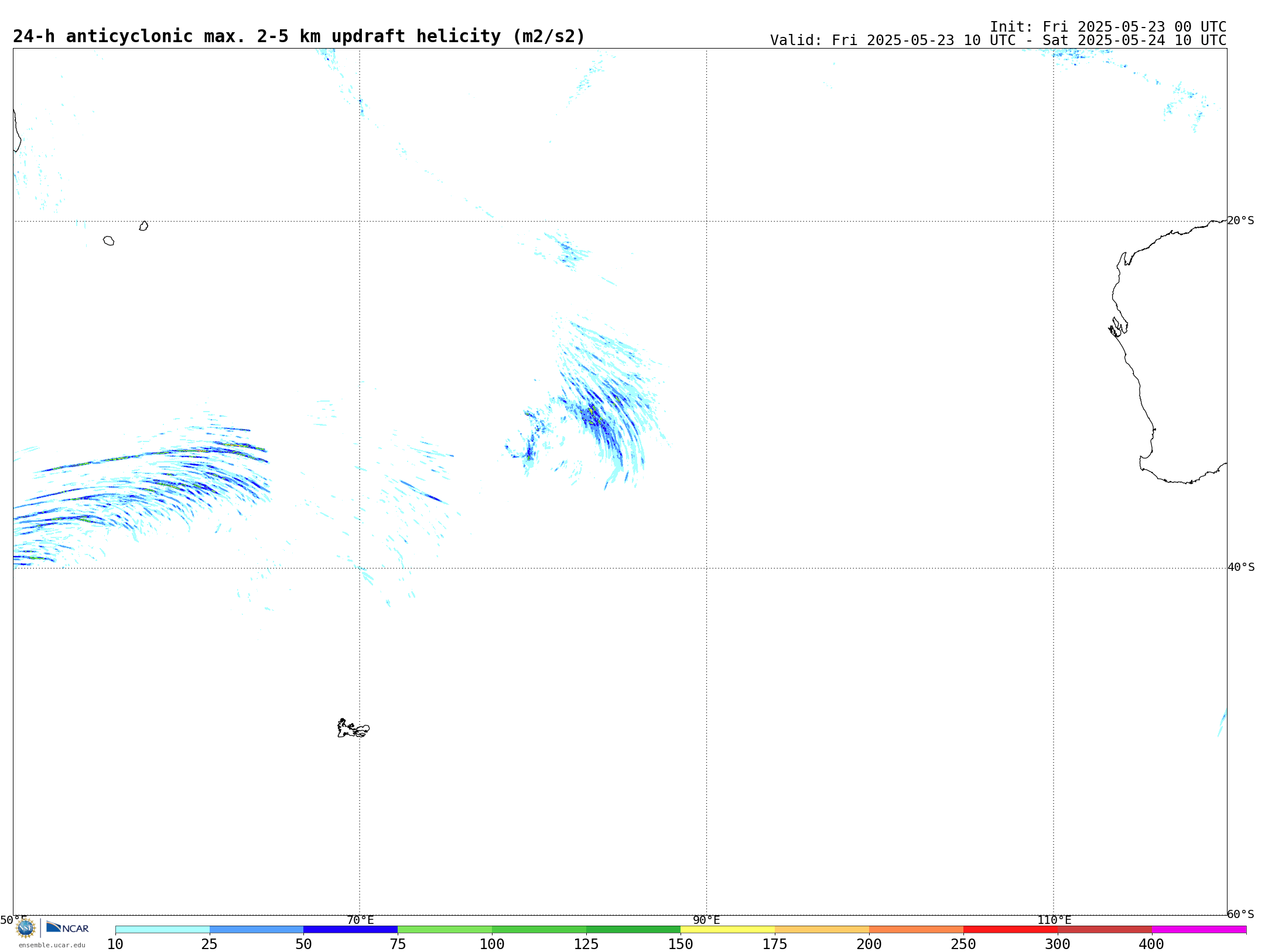
Task: Click the light orange 175-200 colorbar segment
Action: coord(822,930)
